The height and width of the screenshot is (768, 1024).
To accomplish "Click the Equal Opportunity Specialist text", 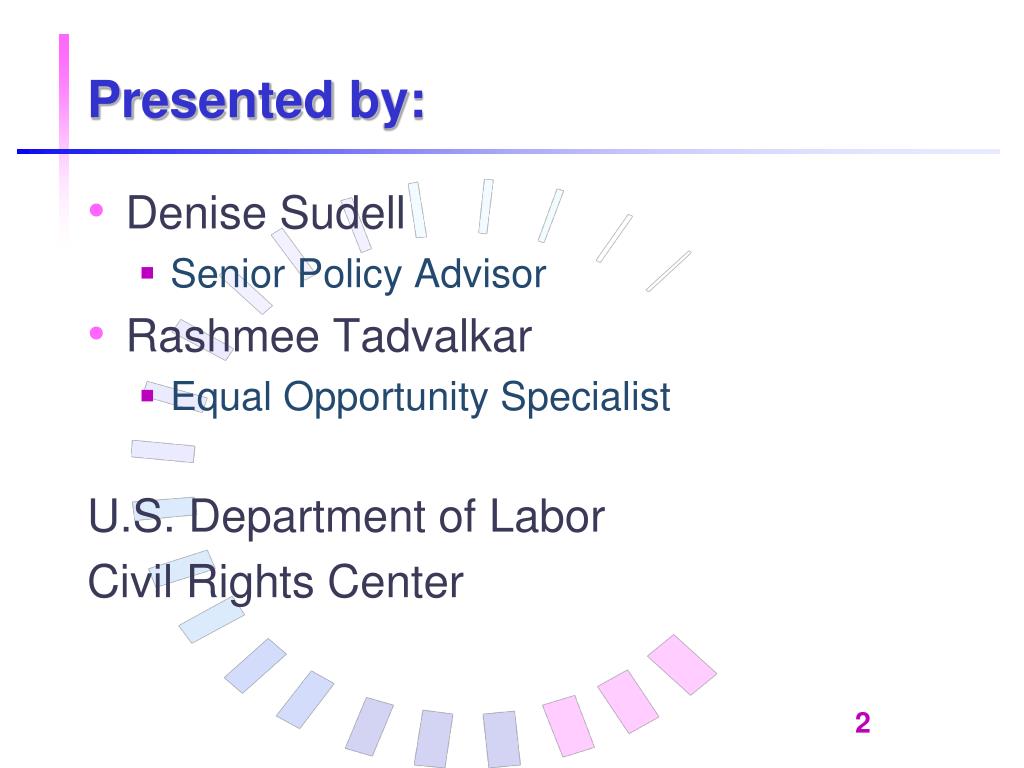I will pos(421,396).
